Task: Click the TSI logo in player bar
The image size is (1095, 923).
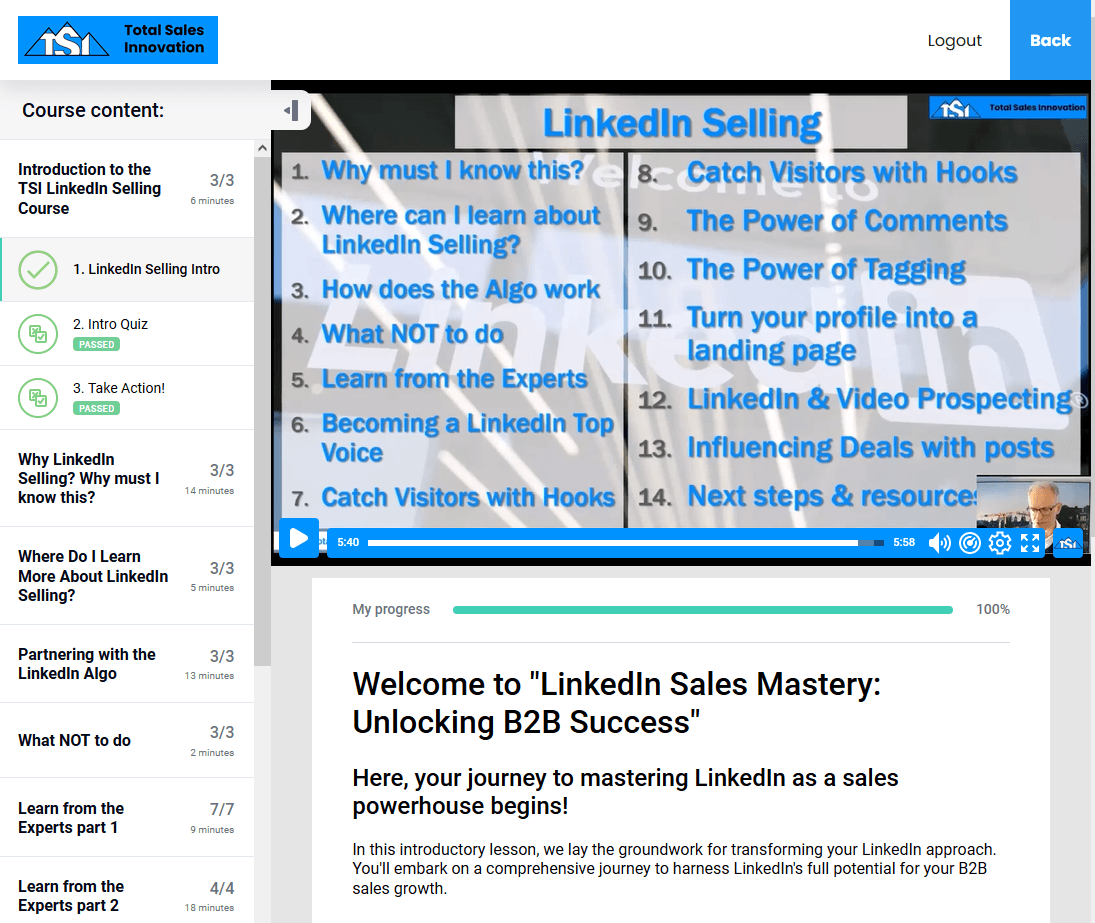Action: pyautogui.click(x=1068, y=543)
